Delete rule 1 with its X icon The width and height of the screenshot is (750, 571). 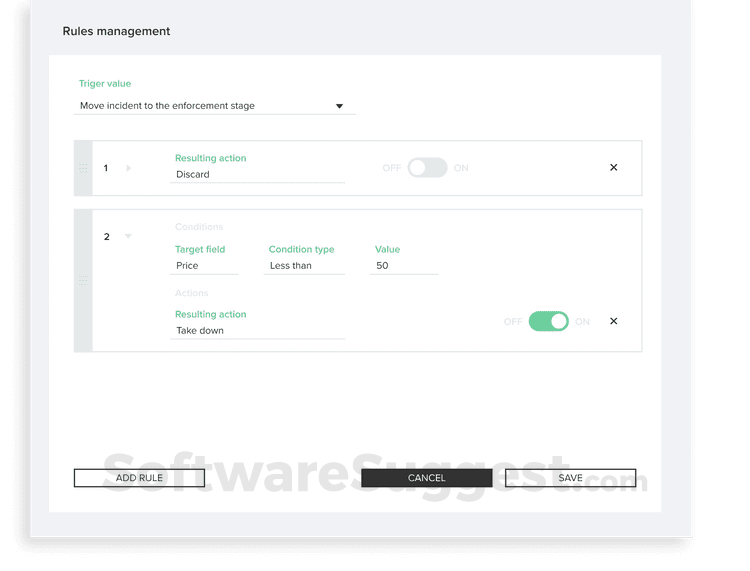[614, 167]
